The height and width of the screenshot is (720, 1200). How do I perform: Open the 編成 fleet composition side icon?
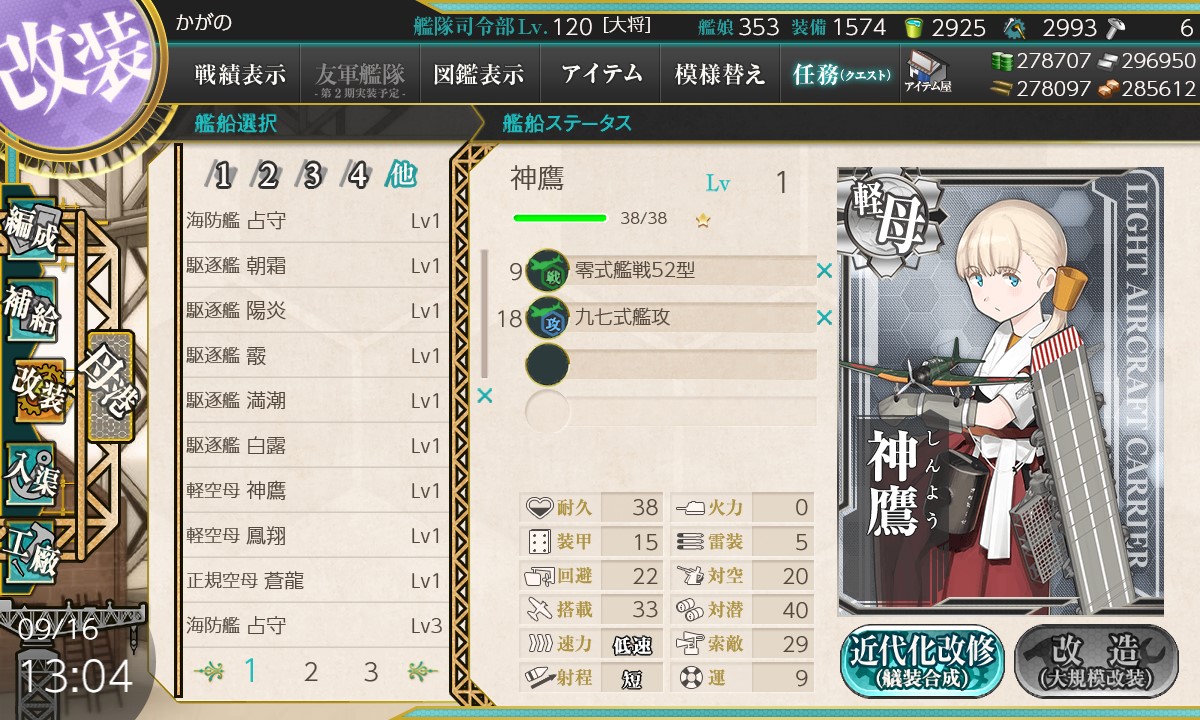click(32, 233)
